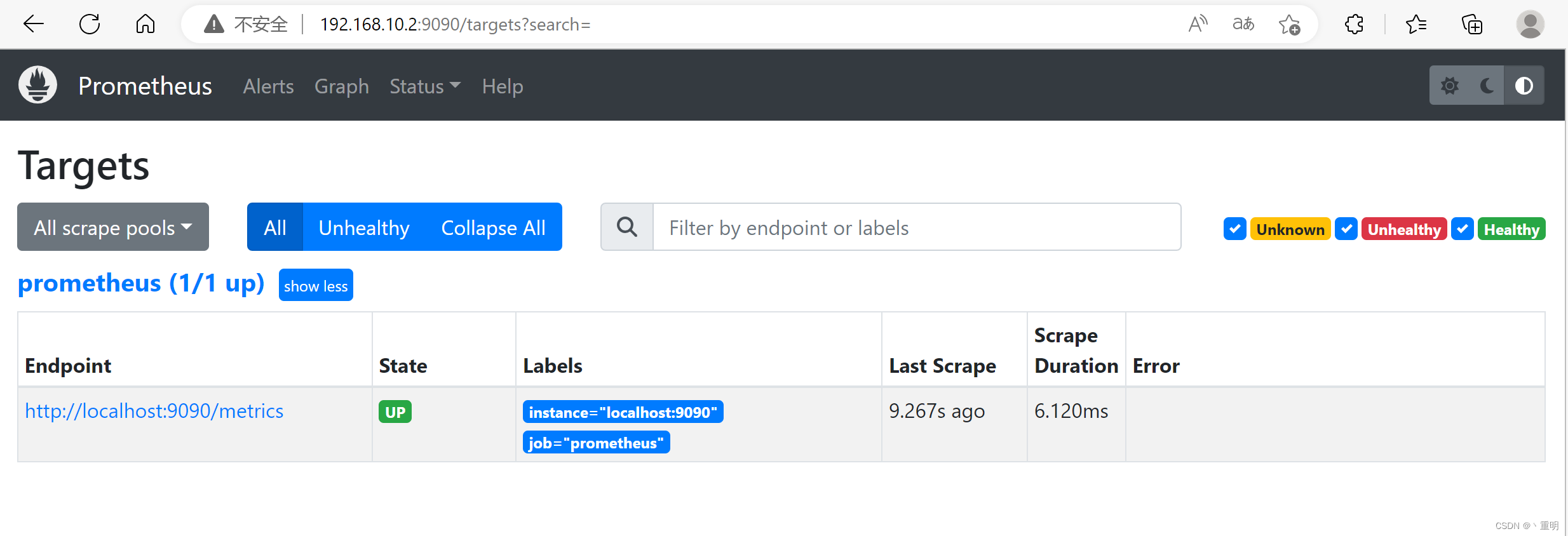Switch to the dark theme moon icon

coord(1487,86)
